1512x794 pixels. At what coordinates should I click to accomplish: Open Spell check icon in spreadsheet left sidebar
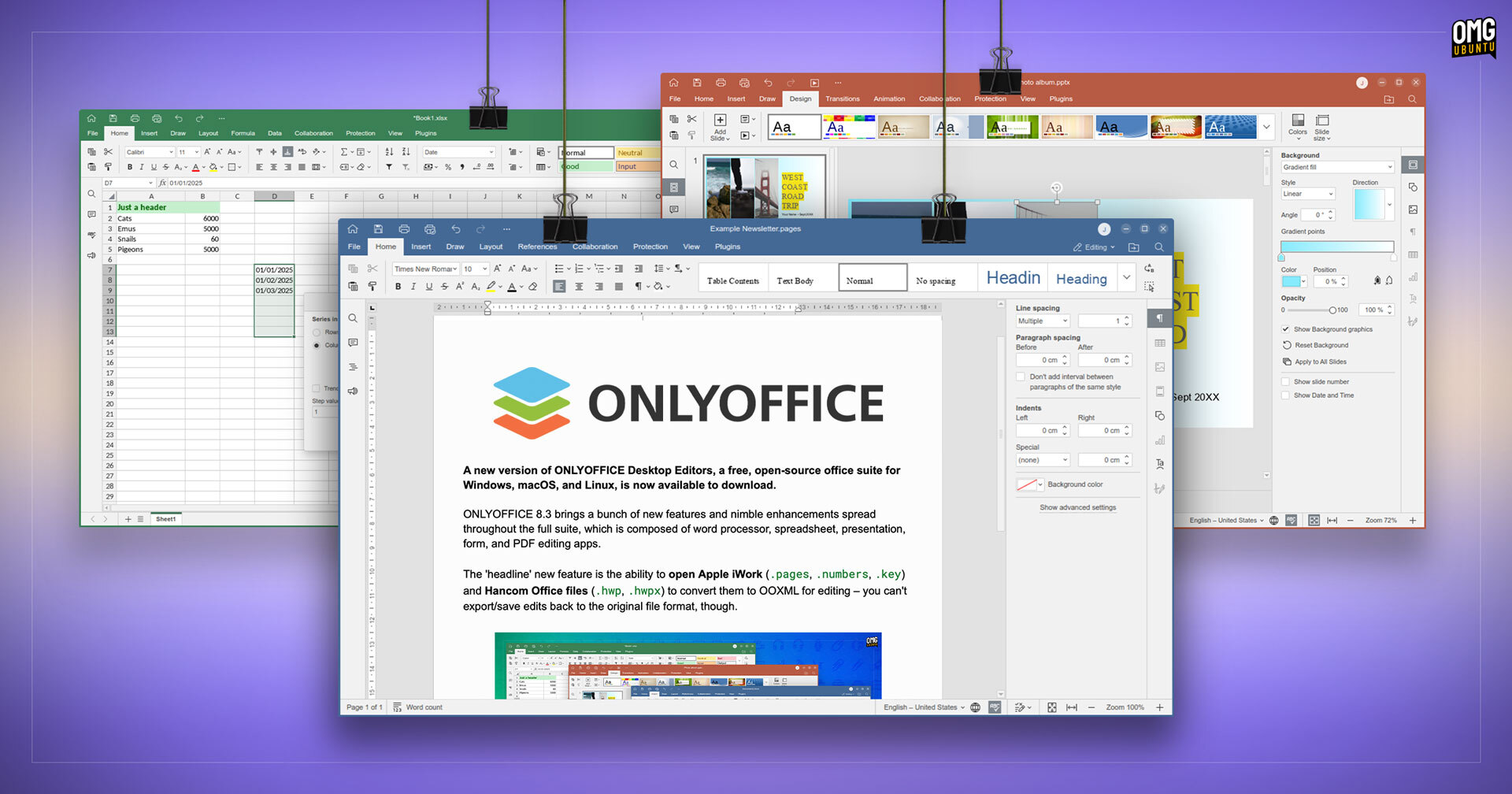pyautogui.click(x=91, y=235)
